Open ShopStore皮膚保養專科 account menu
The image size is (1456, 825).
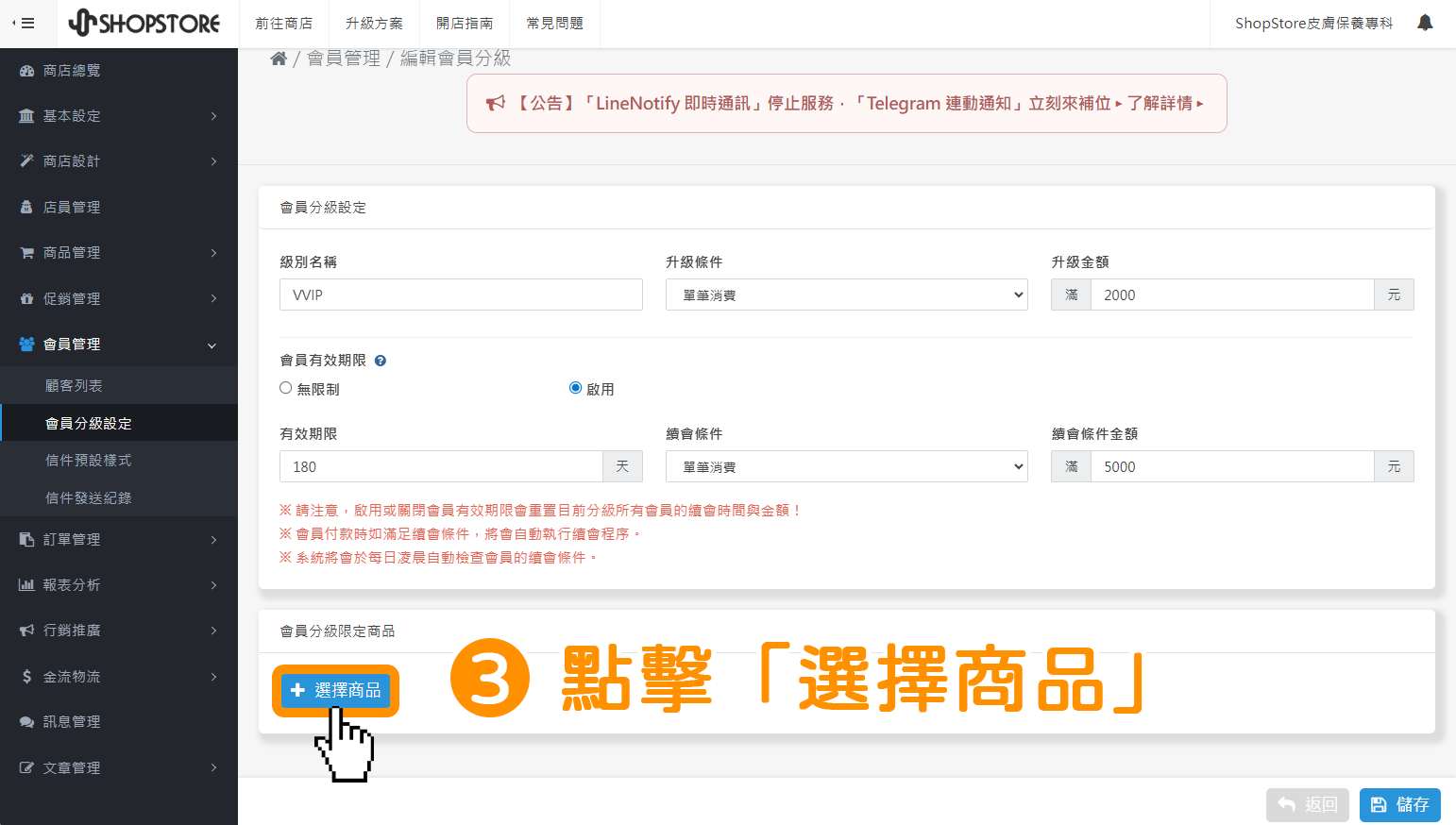(x=1313, y=24)
